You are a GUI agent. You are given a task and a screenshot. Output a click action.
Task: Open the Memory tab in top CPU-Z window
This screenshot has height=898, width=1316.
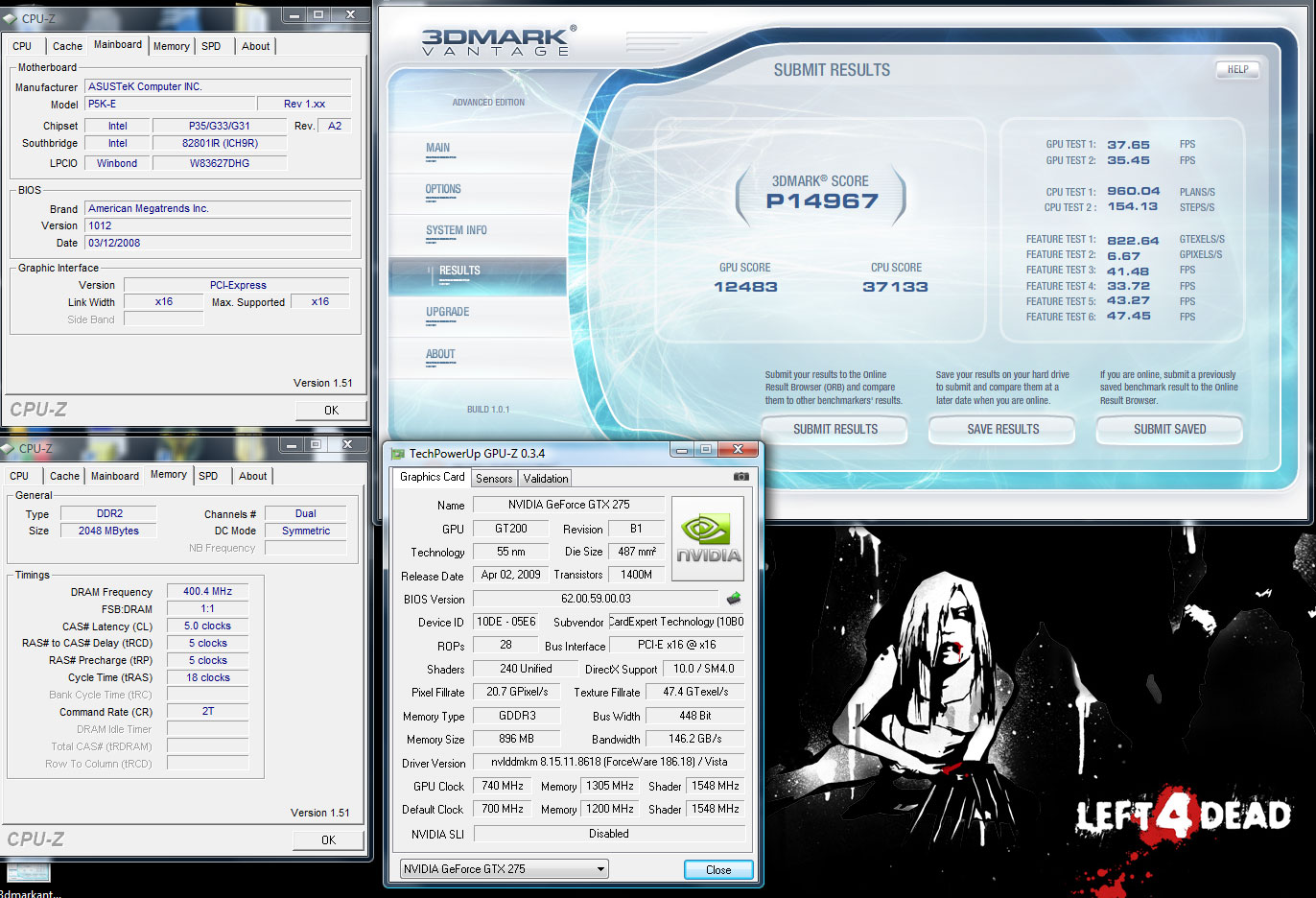click(172, 46)
